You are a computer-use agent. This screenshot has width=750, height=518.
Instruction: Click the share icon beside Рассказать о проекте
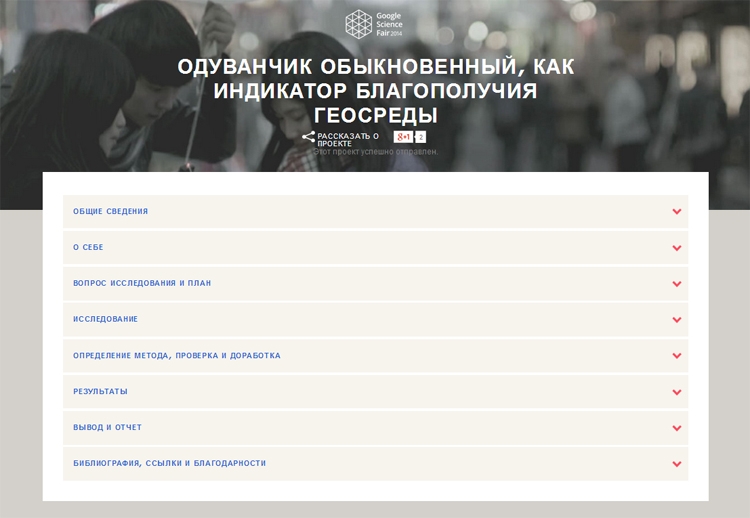(308, 137)
